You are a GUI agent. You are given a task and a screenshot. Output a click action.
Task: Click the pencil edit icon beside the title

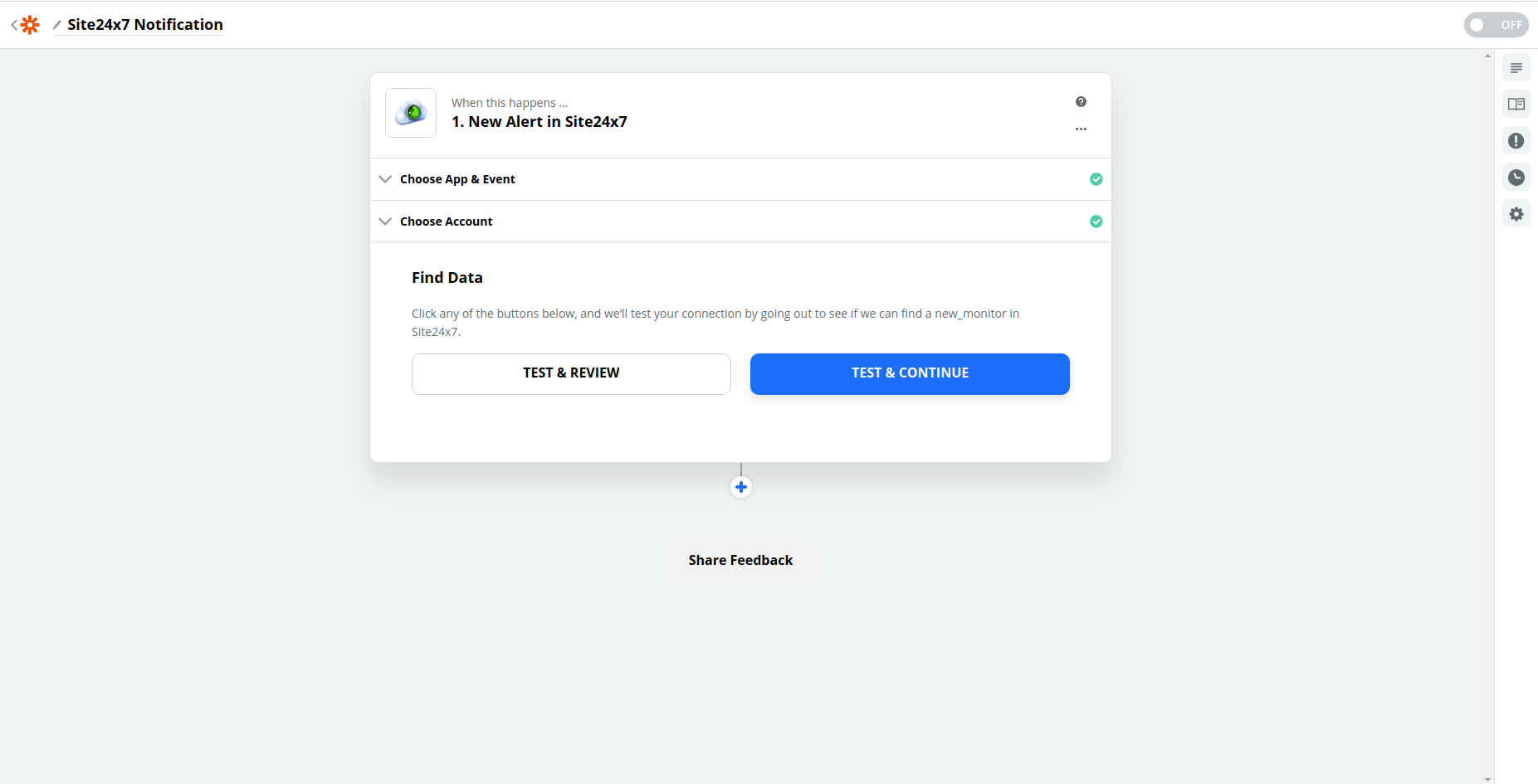pyautogui.click(x=57, y=25)
